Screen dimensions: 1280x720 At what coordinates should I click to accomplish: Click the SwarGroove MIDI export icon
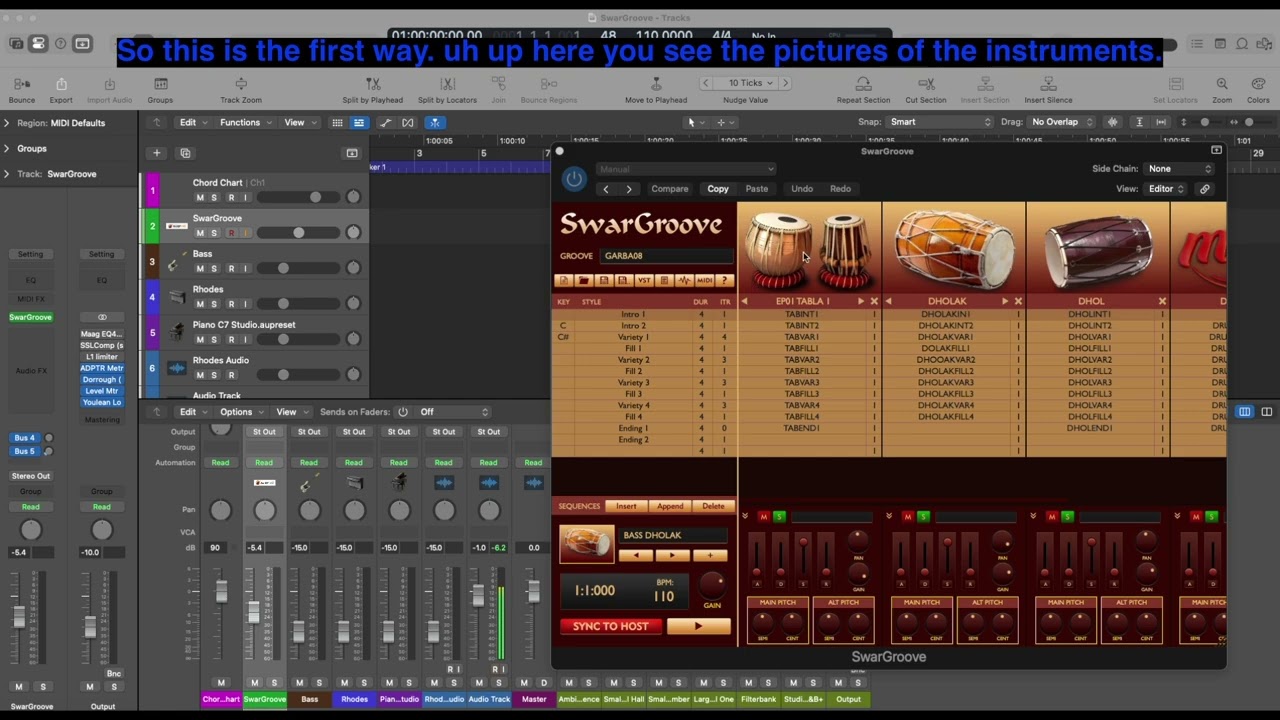tap(704, 281)
